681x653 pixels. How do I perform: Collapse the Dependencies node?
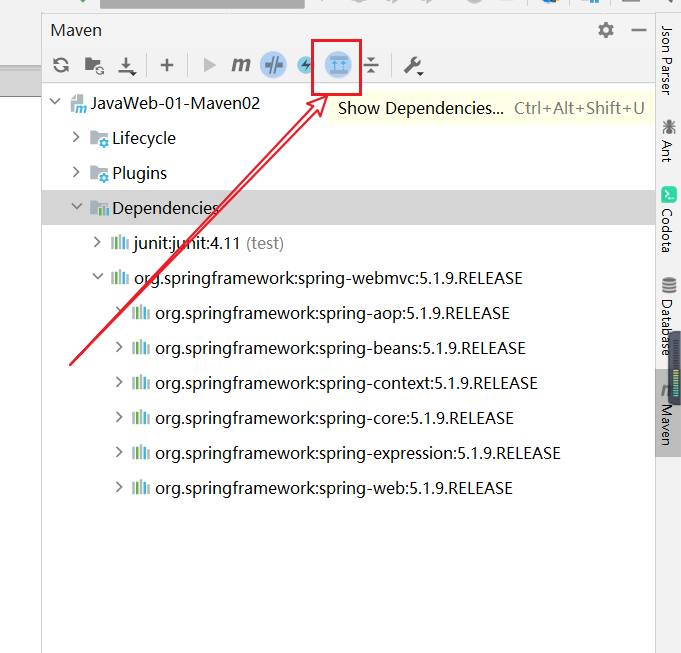(76, 208)
